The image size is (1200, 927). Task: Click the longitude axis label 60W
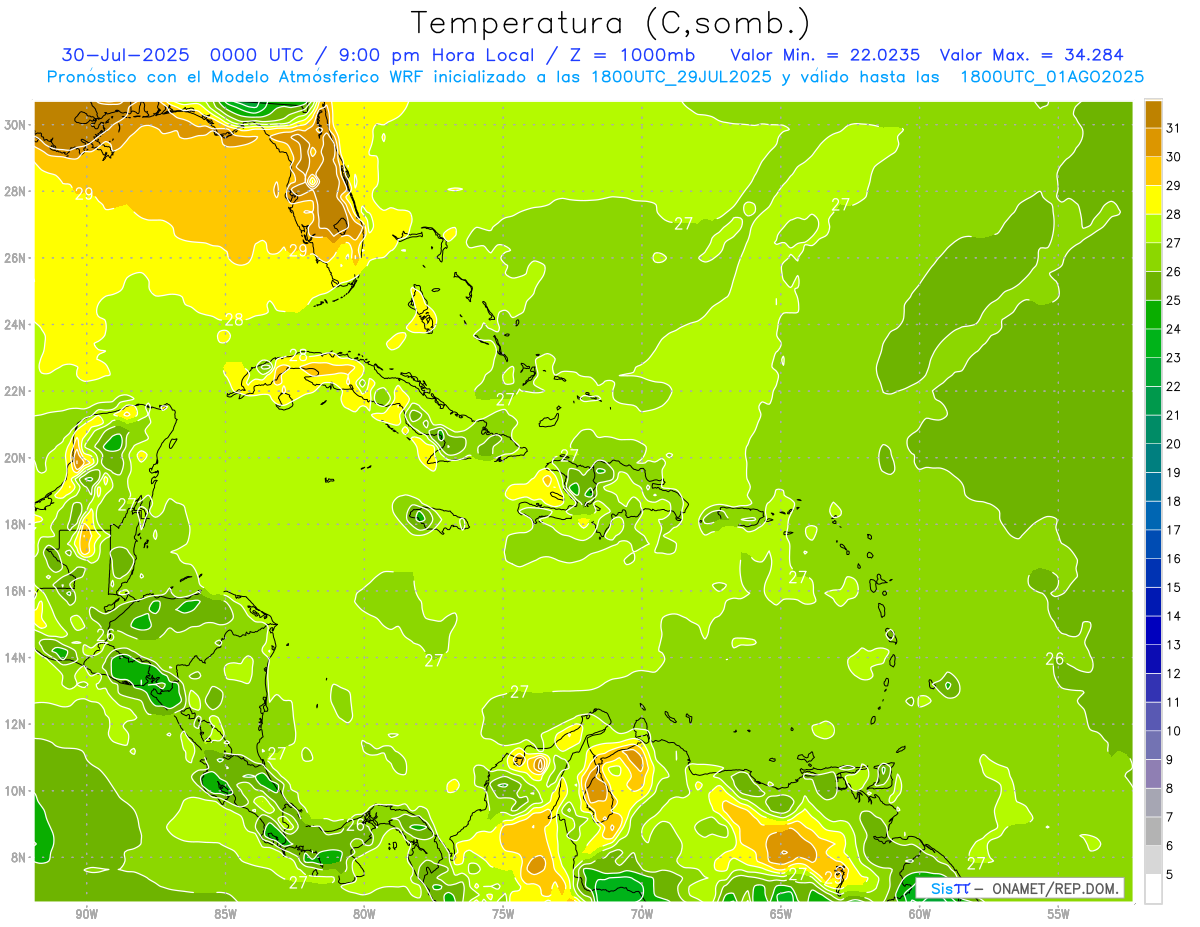[920, 914]
